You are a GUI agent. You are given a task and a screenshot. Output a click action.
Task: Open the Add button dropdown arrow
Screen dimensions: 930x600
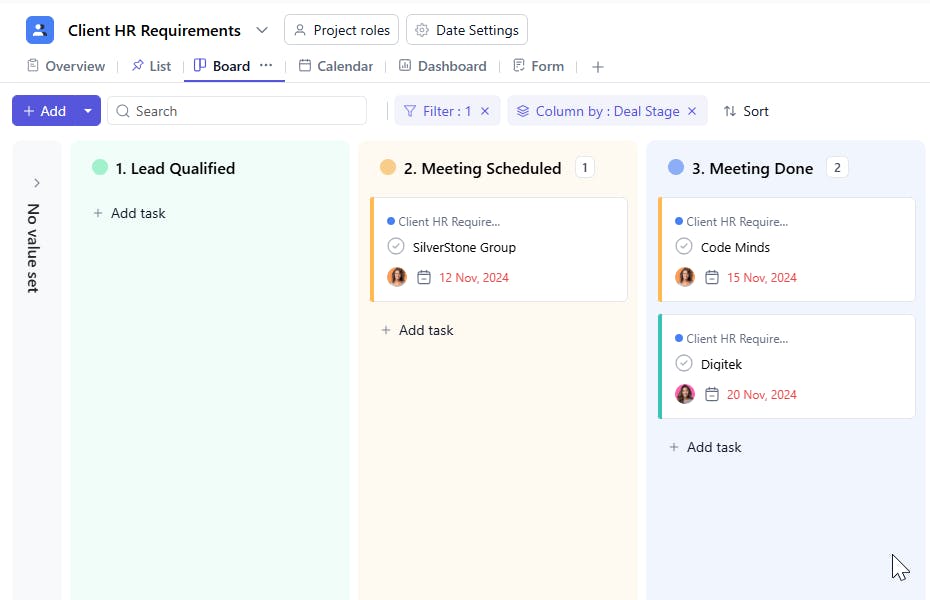click(88, 111)
